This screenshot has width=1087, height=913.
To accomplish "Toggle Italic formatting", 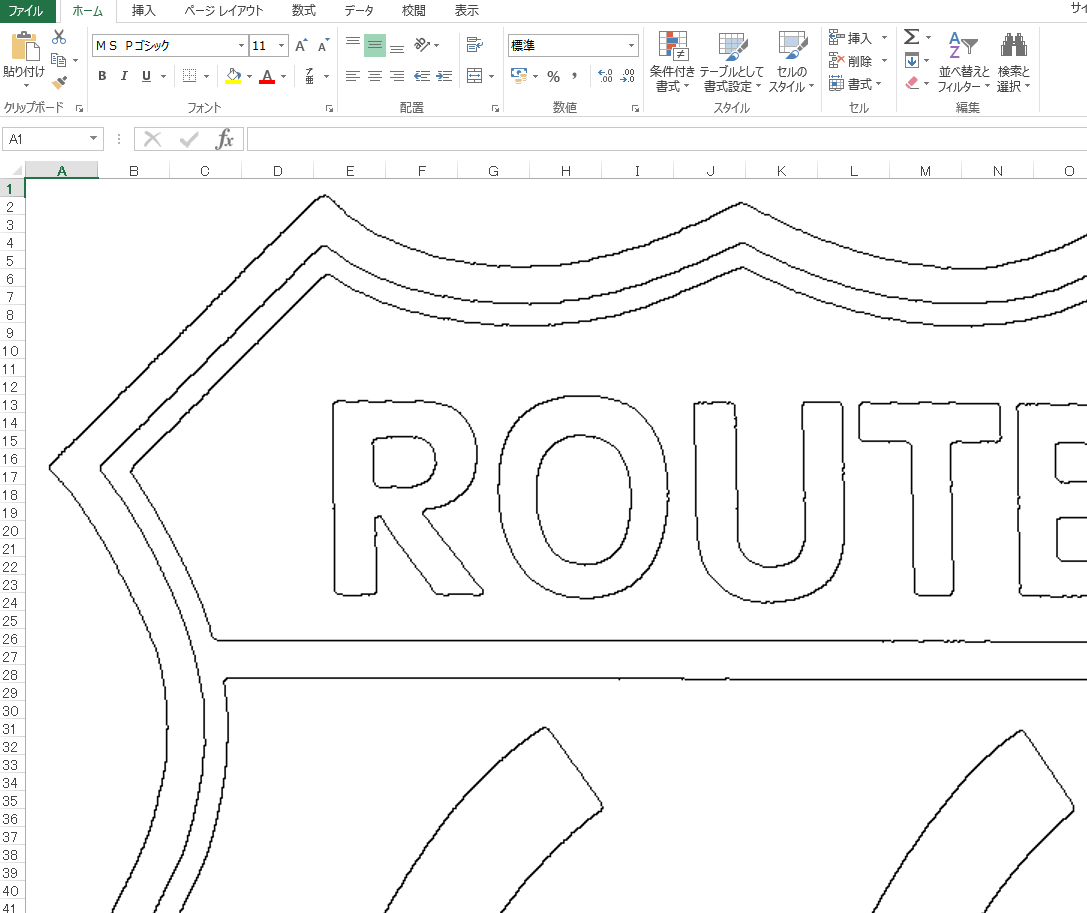I will [124, 76].
